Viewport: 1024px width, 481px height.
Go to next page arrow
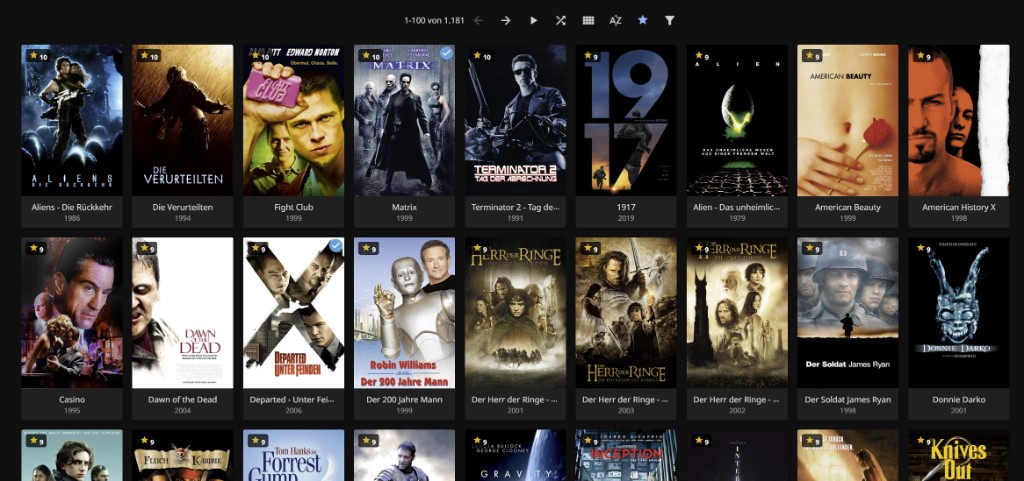click(505, 20)
